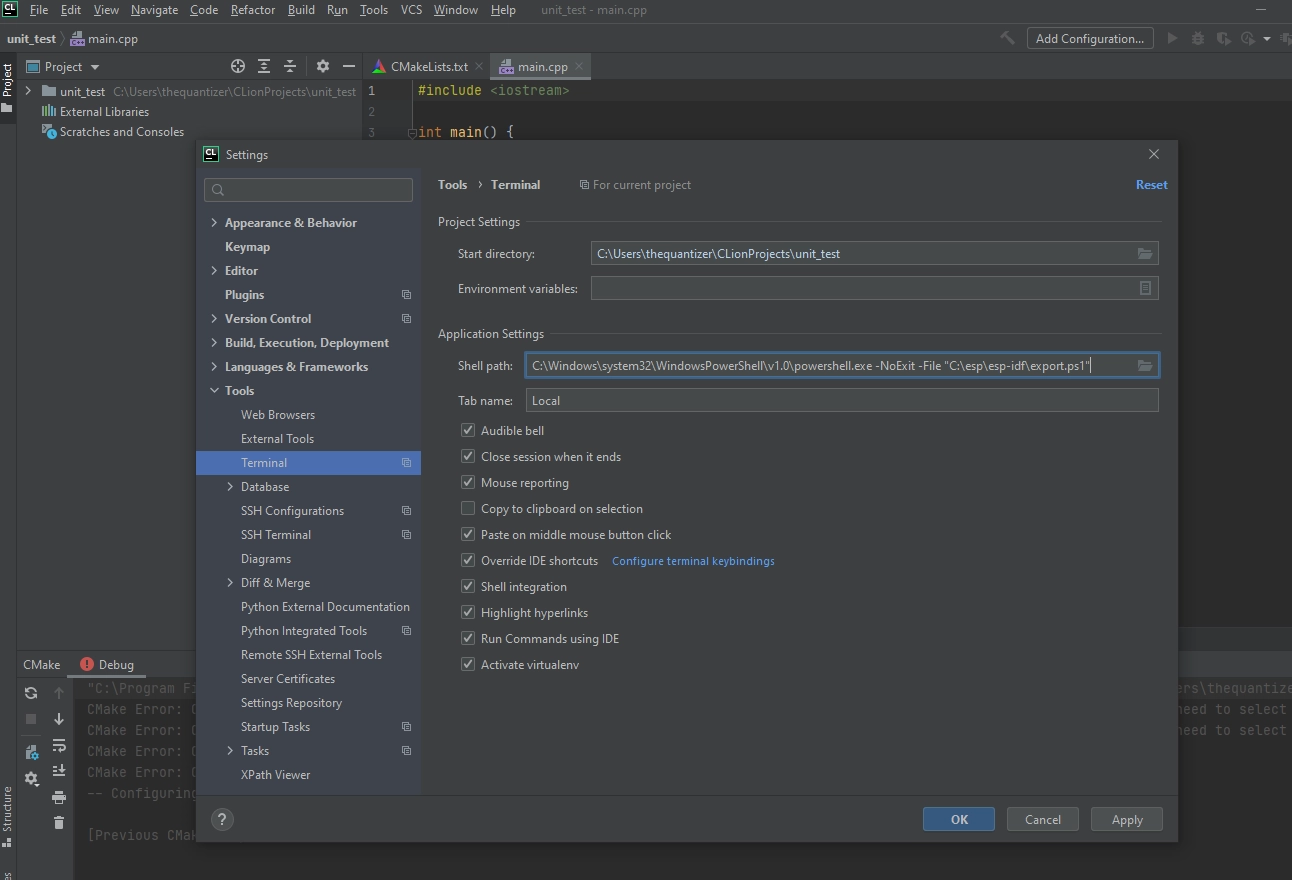The image size is (1292, 880).
Task: Click the Locate file target icon in Project panel
Action: click(x=238, y=66)
